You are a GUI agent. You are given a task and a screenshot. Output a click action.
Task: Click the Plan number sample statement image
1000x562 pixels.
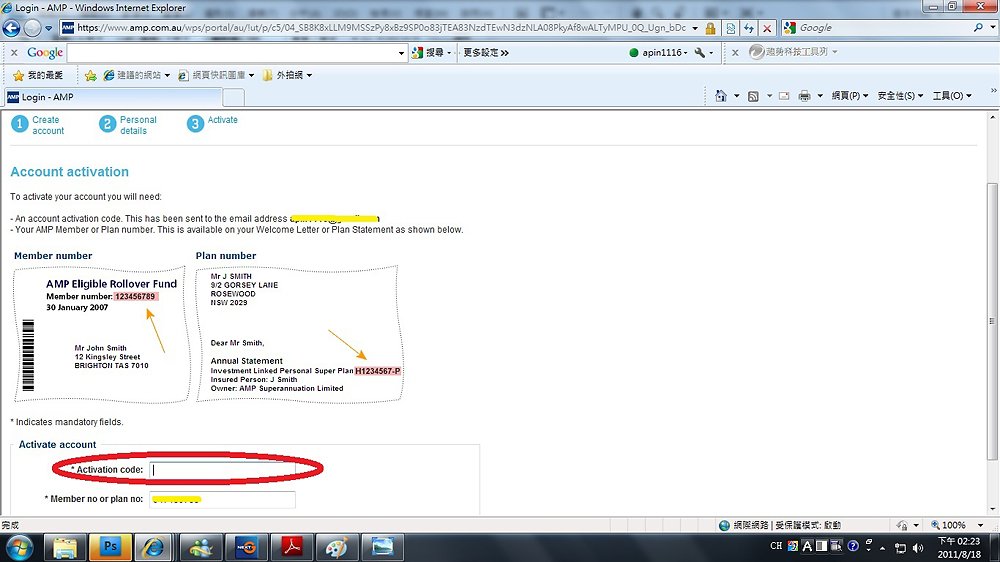300,334
